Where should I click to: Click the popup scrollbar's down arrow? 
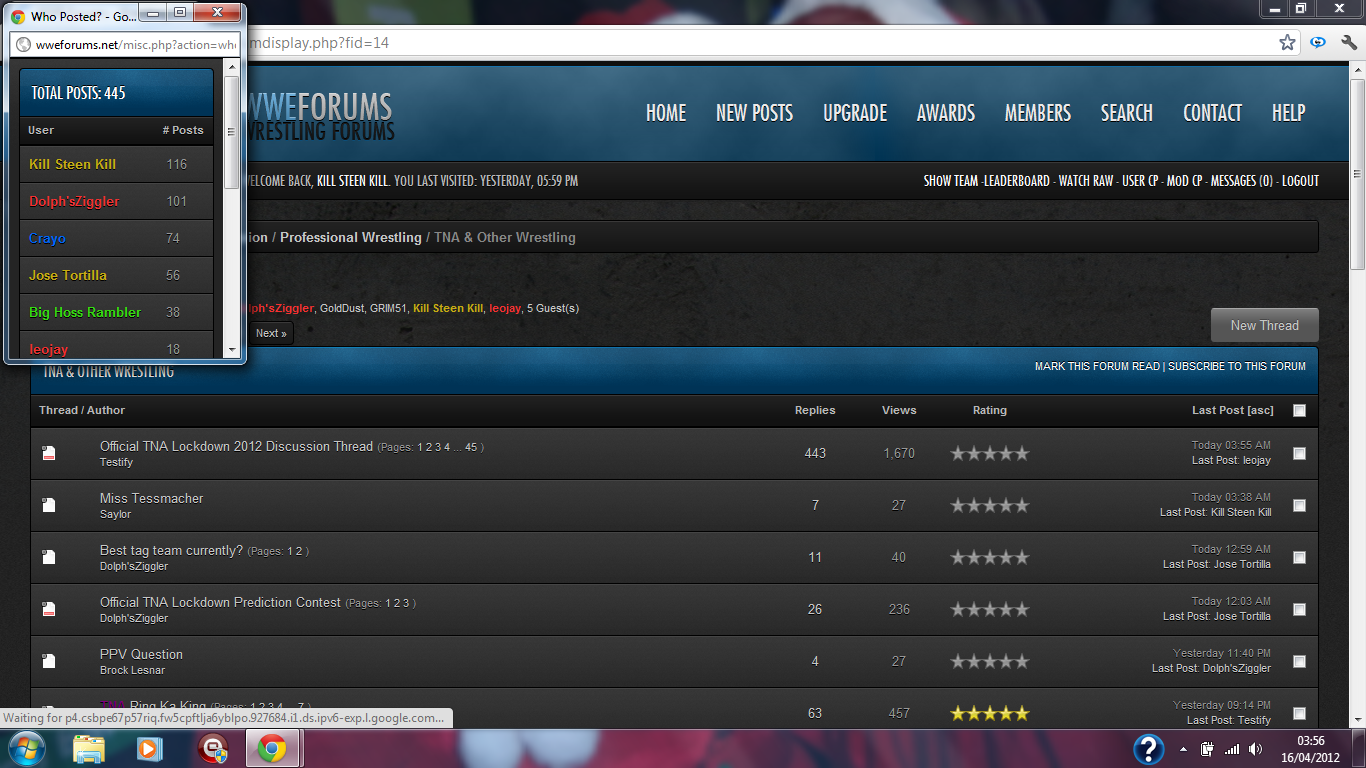tap(232, 349)
